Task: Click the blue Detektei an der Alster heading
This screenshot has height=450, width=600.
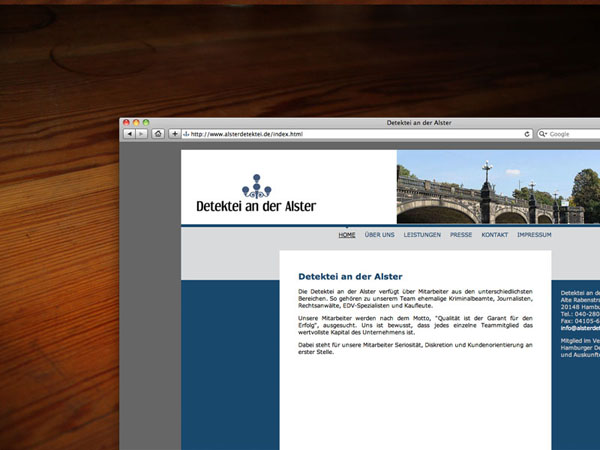Action: tap(350, 276)
